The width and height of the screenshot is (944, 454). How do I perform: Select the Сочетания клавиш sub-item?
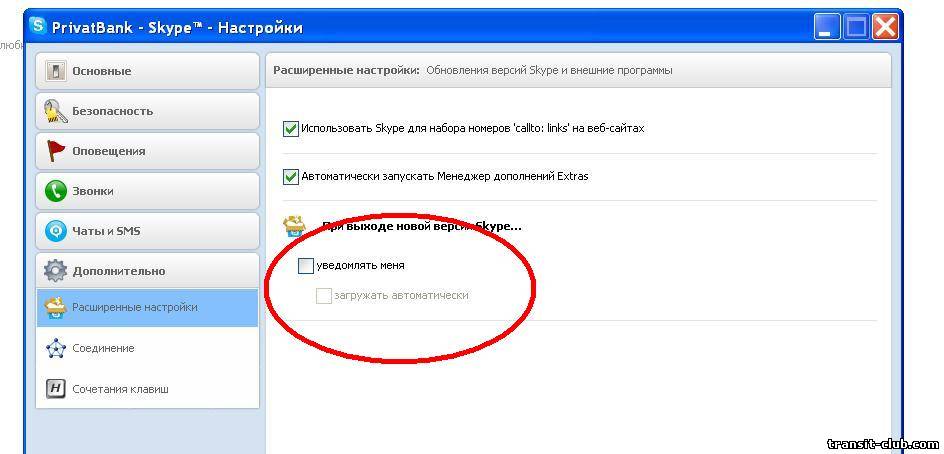[148, 389]
